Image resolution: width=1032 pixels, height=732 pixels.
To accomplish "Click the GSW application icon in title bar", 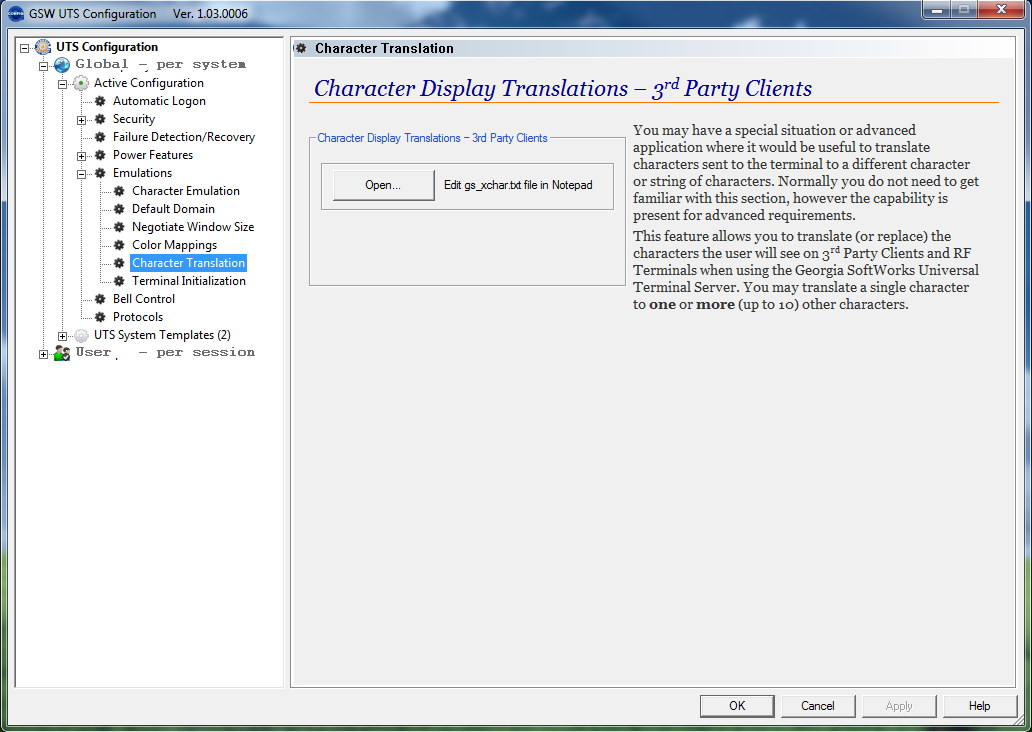I will [16, 13].
